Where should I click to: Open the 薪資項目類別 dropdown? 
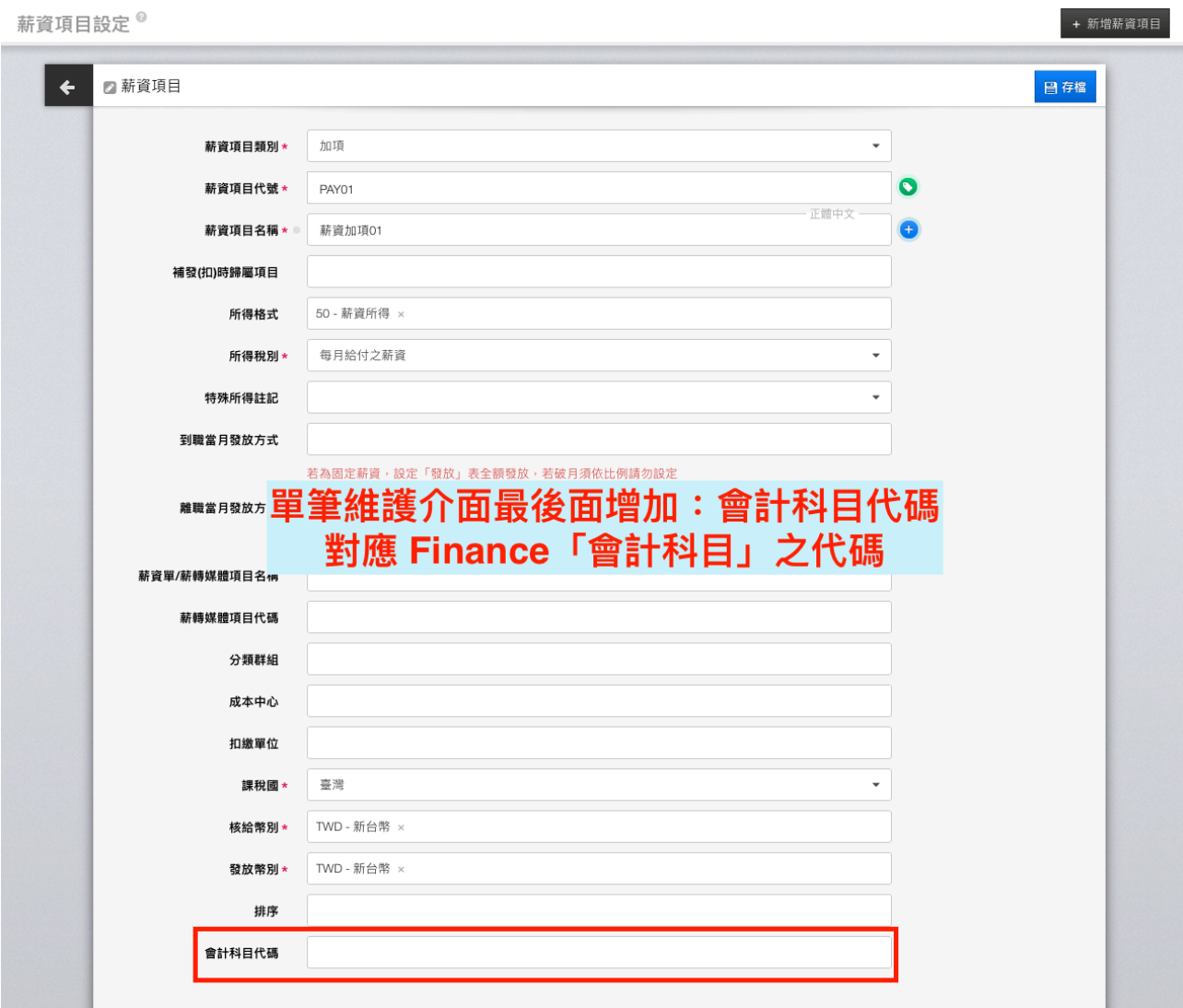click(x=599, y=146)
